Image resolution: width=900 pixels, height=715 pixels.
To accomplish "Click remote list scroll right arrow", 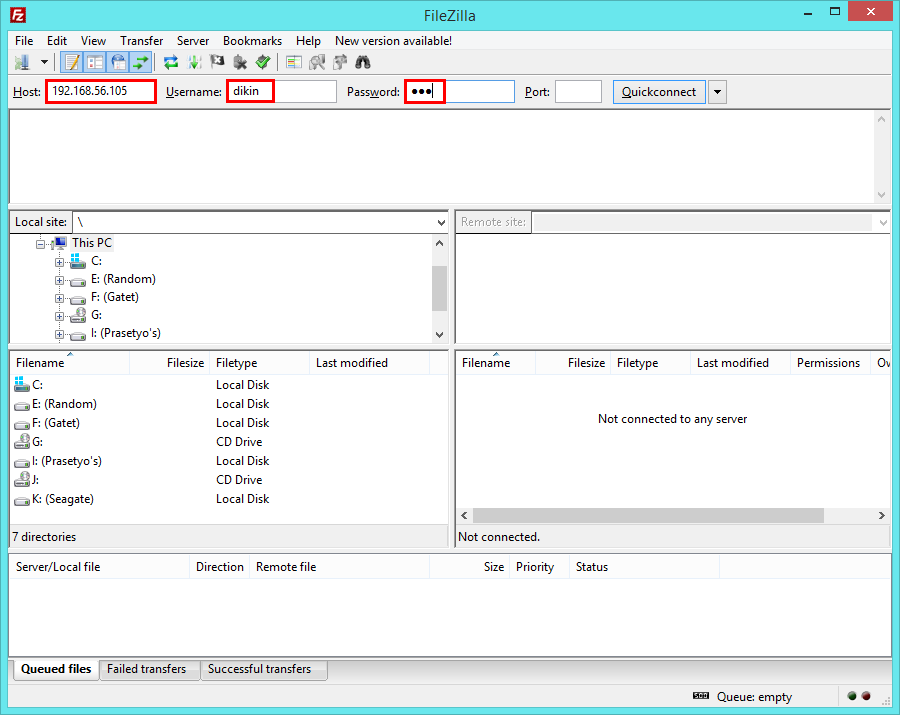I will pyautogui.click(x=882, y=515).
